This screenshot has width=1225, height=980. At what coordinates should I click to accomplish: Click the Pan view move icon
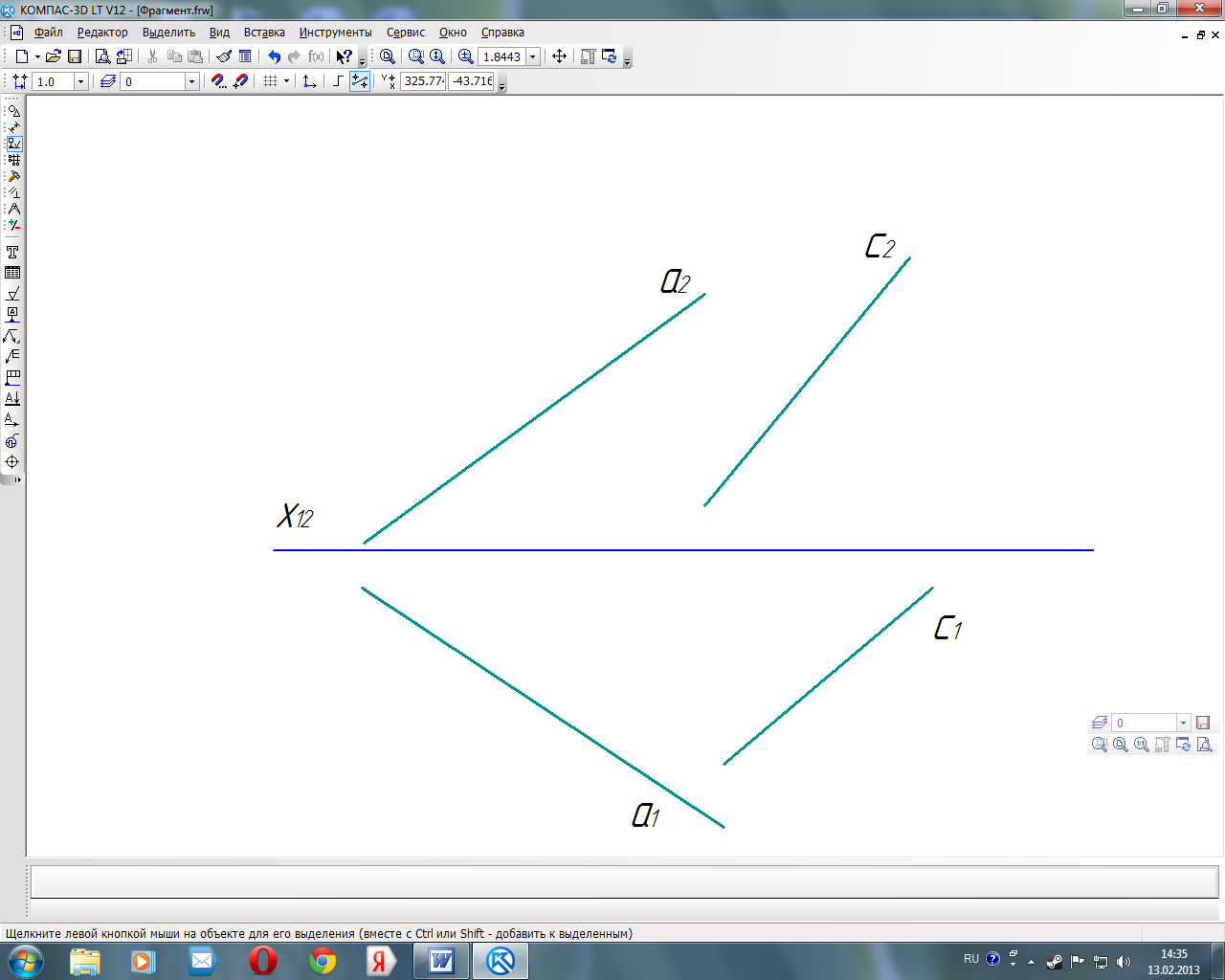click(x=560, y=56)
